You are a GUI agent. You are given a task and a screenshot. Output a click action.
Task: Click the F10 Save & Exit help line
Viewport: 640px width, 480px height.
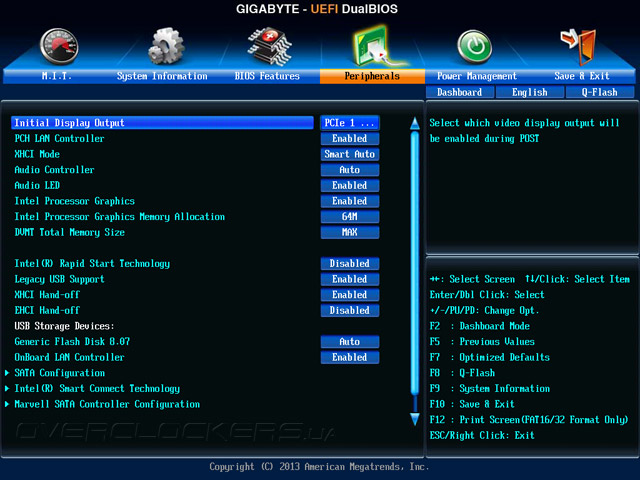(x=472, y=404)
